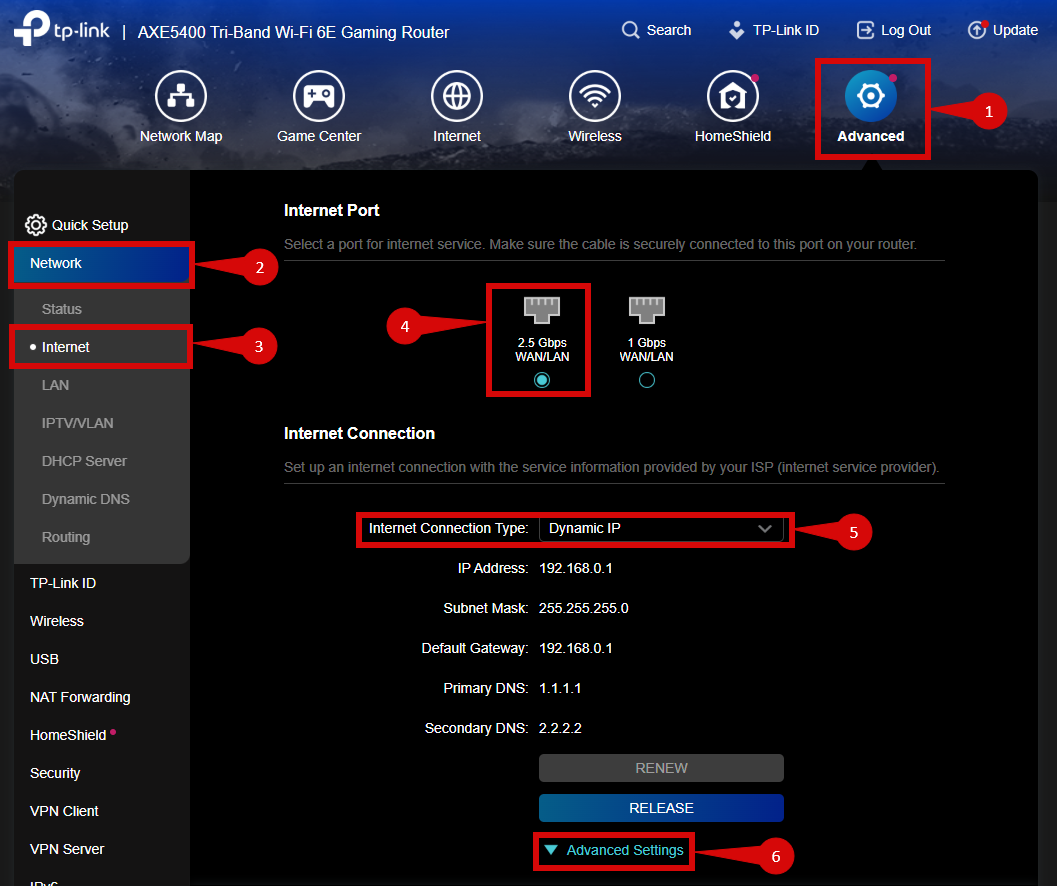Select the 2.5 Gbps WAN/LAN radio button
This screenshot has height=886, width=1057.
pos(542,380)
